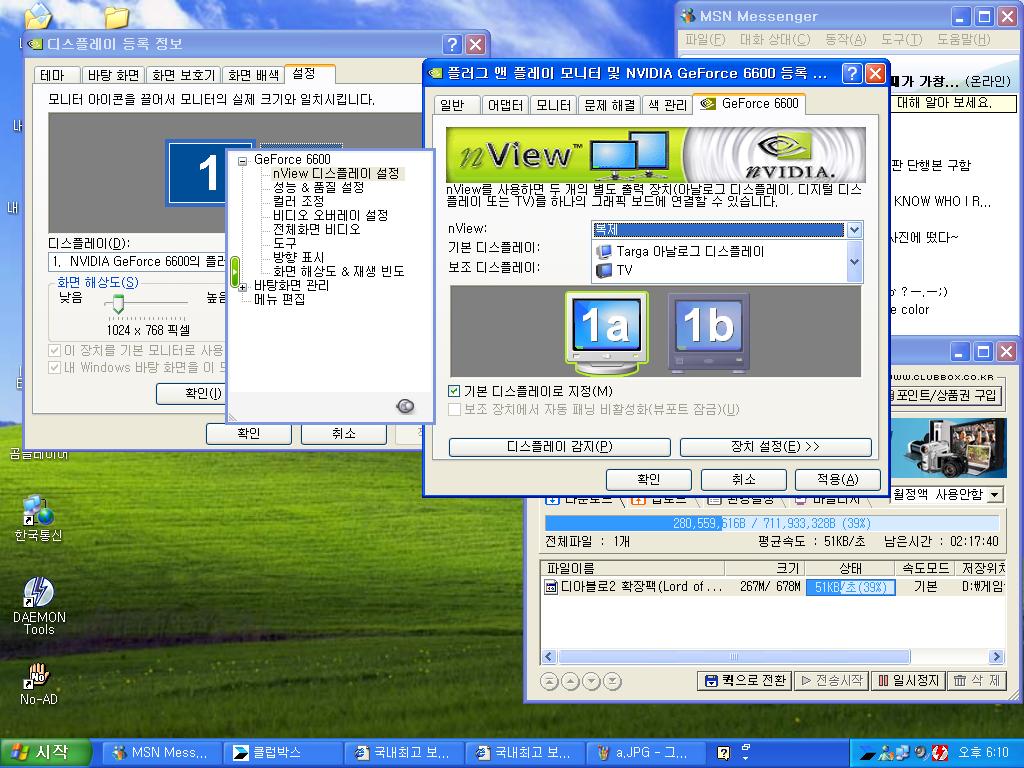The width and height of the screenshot is (1024, 768).
Task: Switch to the 어댑터 tab
Action: click(x=505, y=104)
